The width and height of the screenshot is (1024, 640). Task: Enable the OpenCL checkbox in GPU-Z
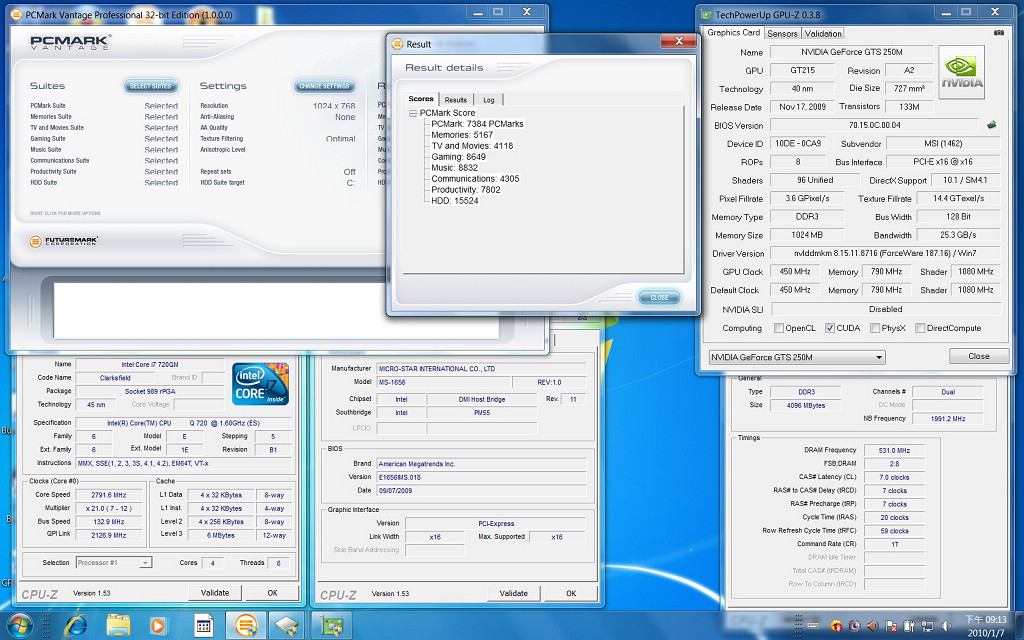click(x=778, y=328)
